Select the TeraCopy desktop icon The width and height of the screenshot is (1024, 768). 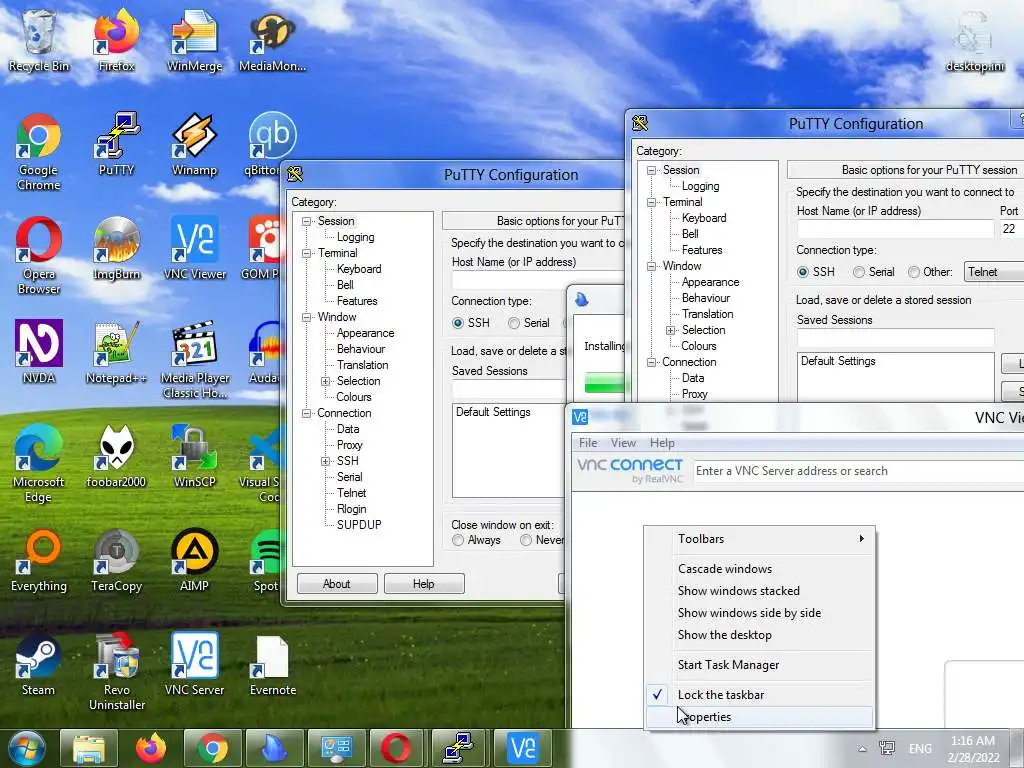pos(116,560)
